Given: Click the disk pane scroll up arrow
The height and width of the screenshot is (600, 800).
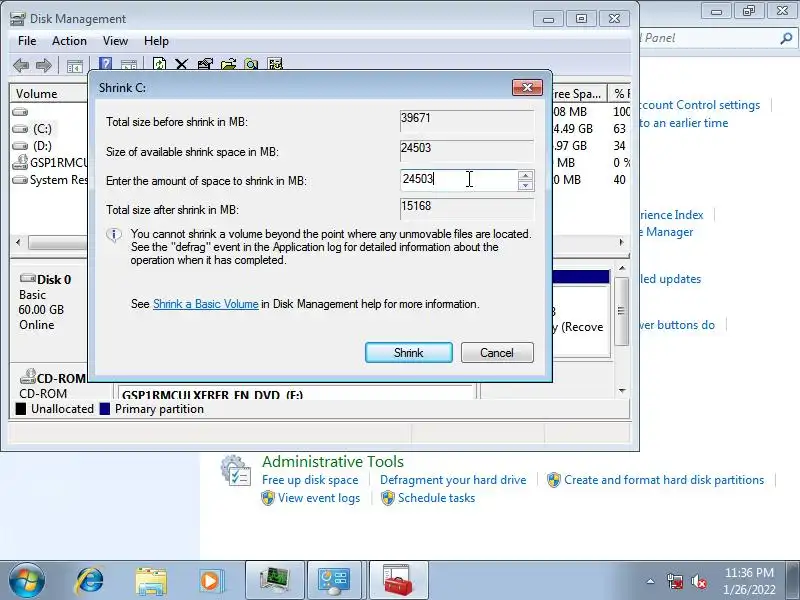Looking at the screenshot, I should [622, 268].
